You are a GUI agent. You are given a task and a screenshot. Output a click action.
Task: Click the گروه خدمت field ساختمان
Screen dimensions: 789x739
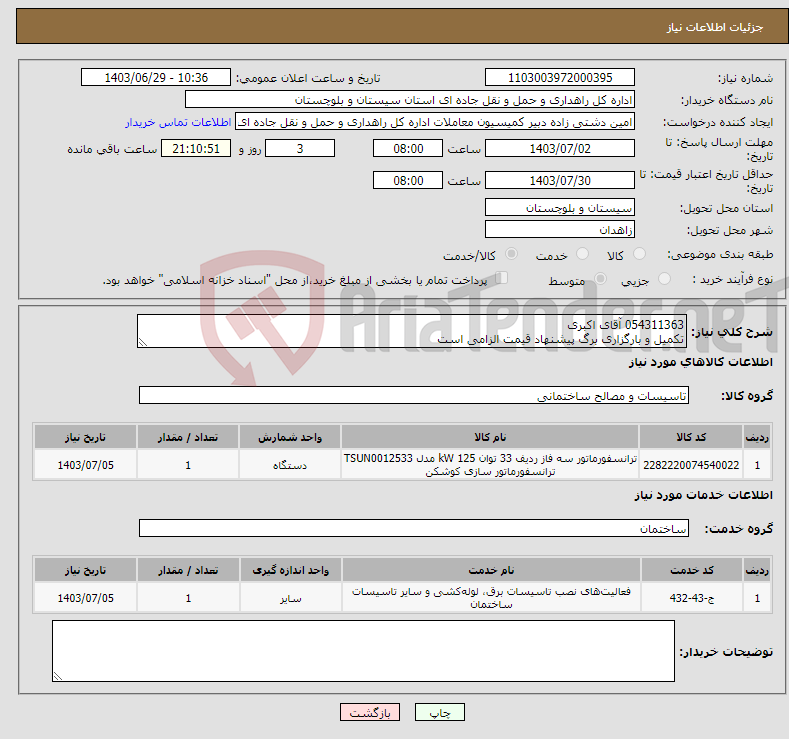(x=414, y=528)
